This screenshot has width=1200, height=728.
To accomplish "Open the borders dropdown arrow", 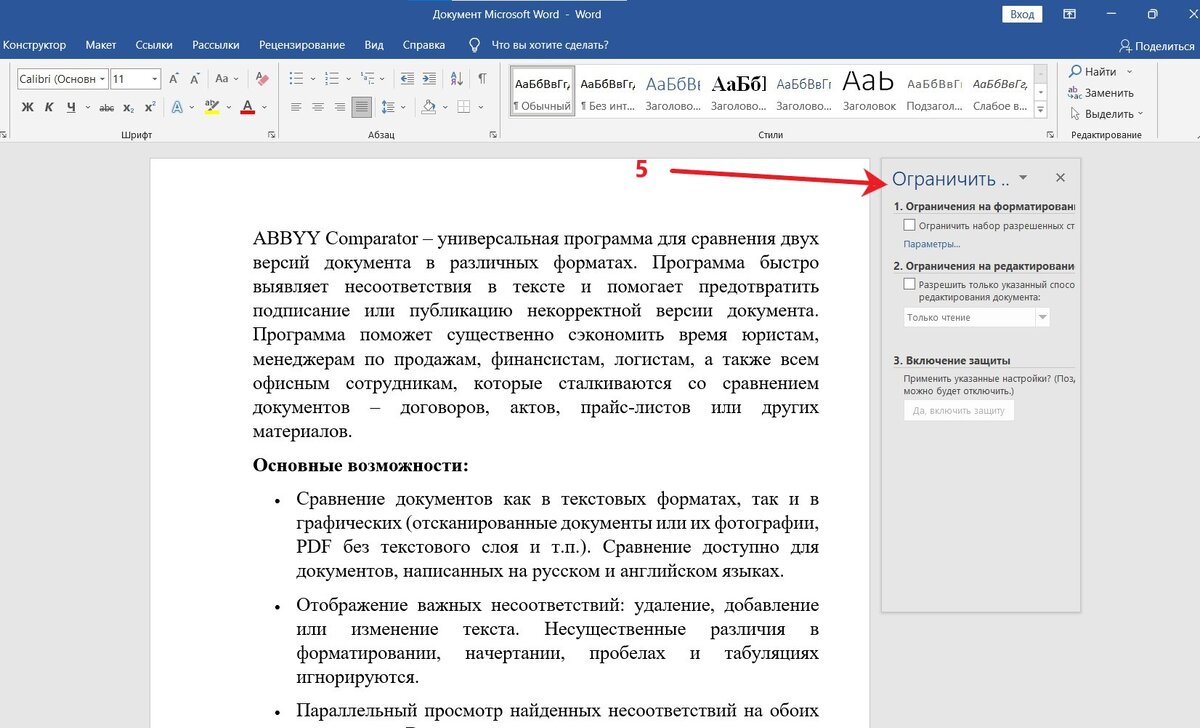I will pyautogui.click(x=479, y=107).
